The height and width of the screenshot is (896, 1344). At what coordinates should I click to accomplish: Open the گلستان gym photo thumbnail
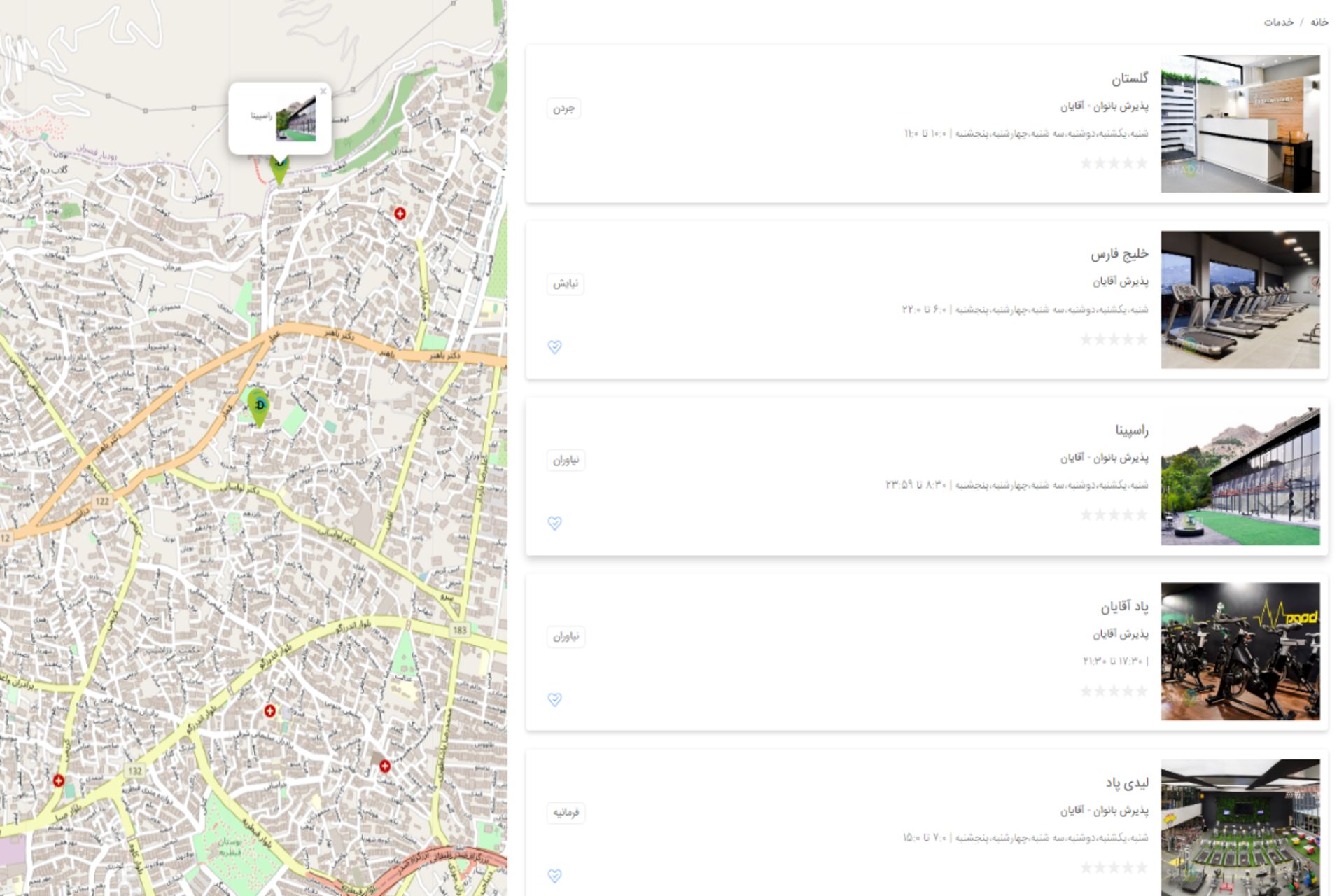1240,124
